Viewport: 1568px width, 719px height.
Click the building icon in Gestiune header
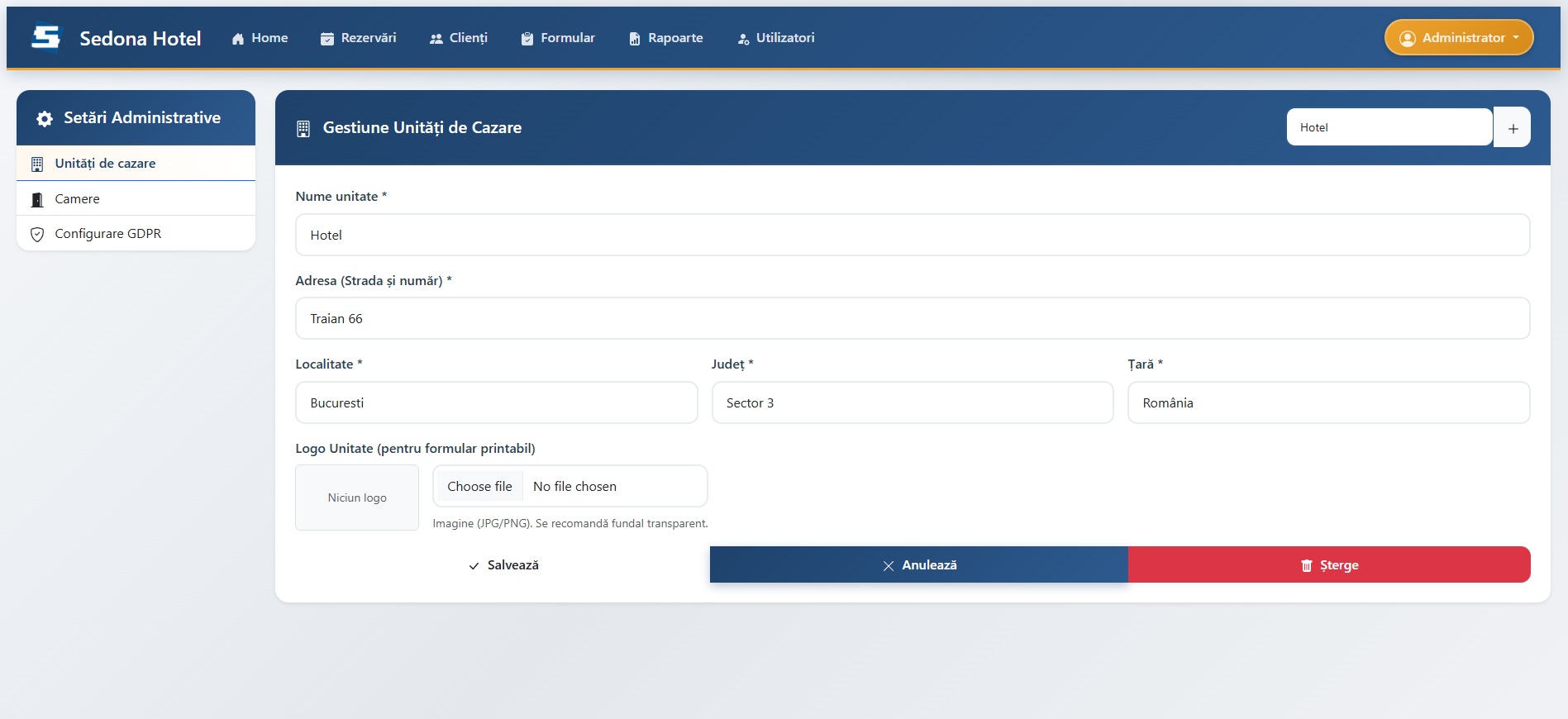[303, 128]
